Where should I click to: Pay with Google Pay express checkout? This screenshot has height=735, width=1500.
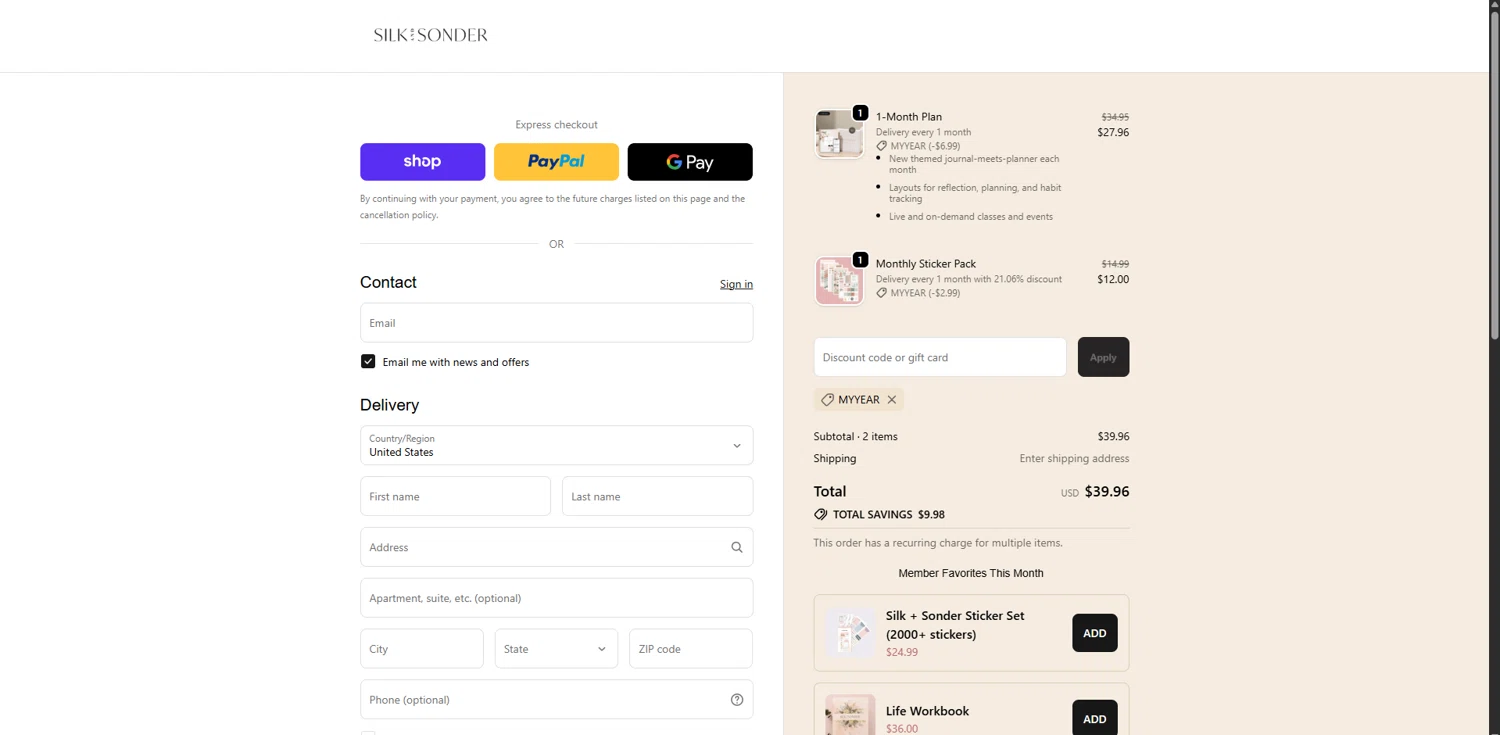pyautogui.click(x=690, y=162)
